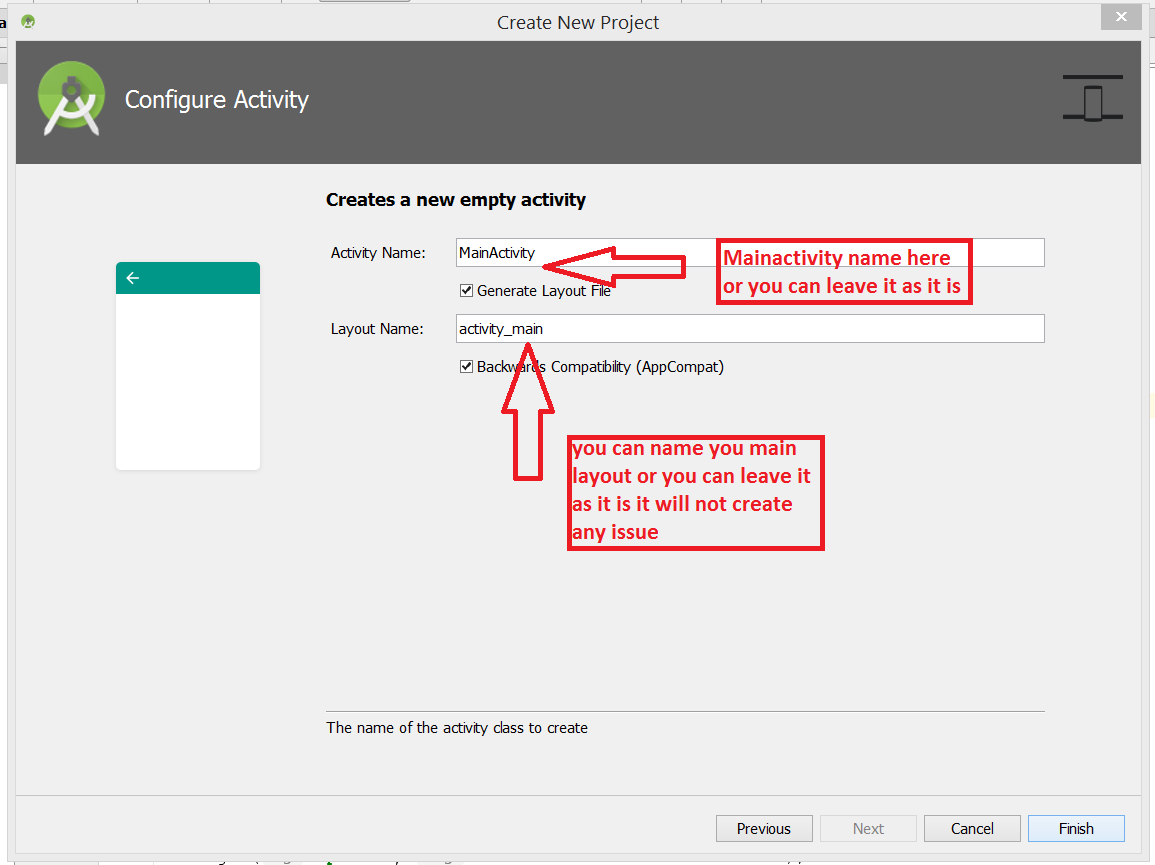Close the Create New Project dialog
1155x865 pixels.
1120,17
